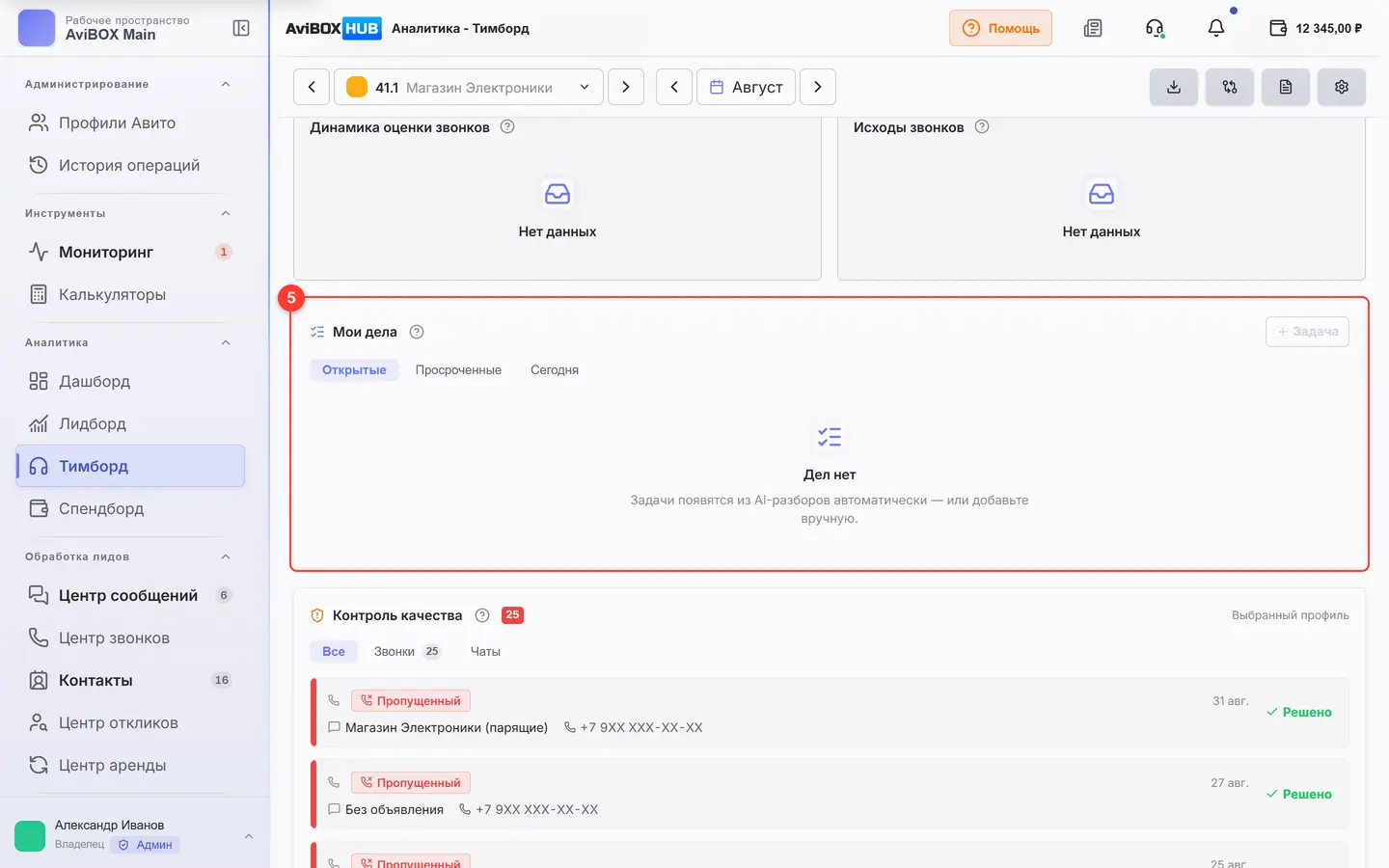Go to previous profile arrow
Image resolution: width=1389 pixels, height=868 pixels.
coord(312,87)
